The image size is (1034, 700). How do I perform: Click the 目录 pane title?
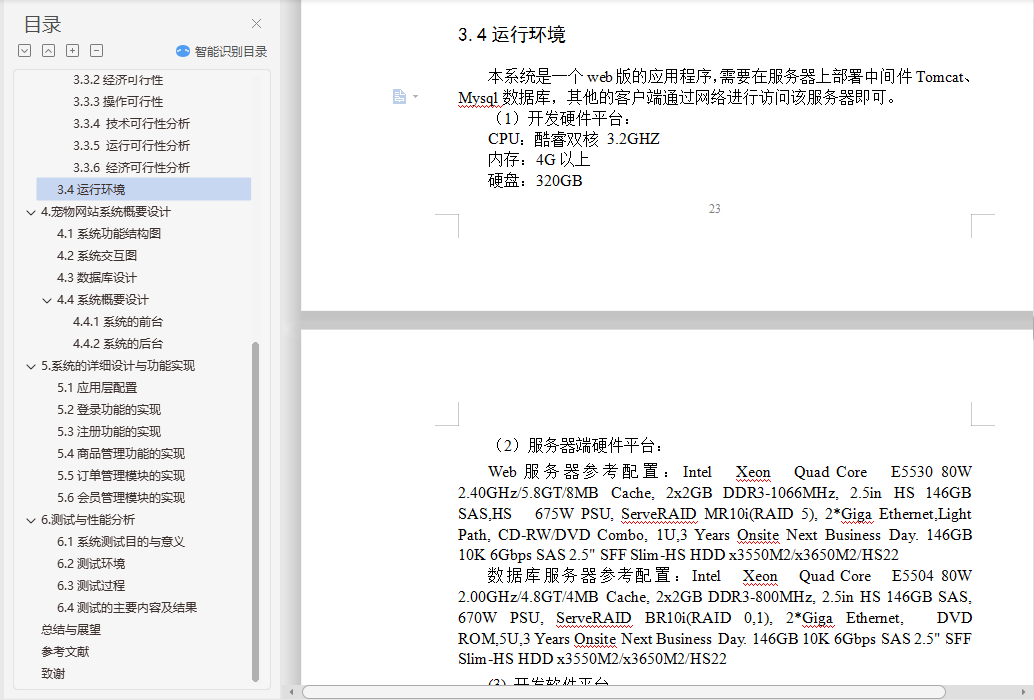click(42, 25)
